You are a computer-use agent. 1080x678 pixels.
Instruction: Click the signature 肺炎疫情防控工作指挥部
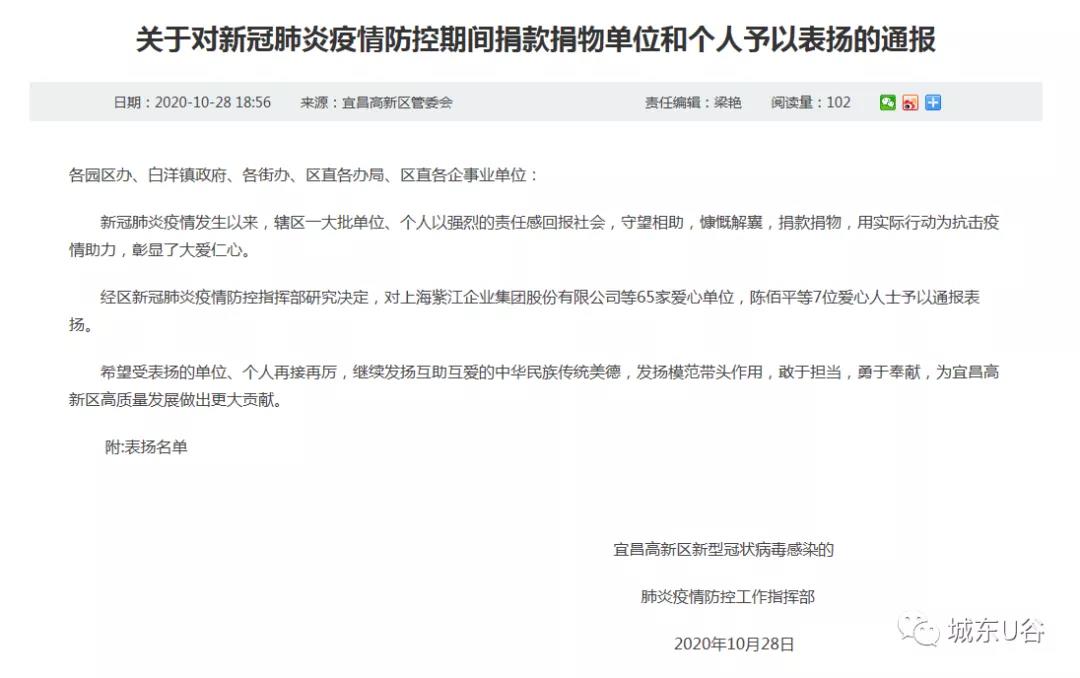[727, 597]
